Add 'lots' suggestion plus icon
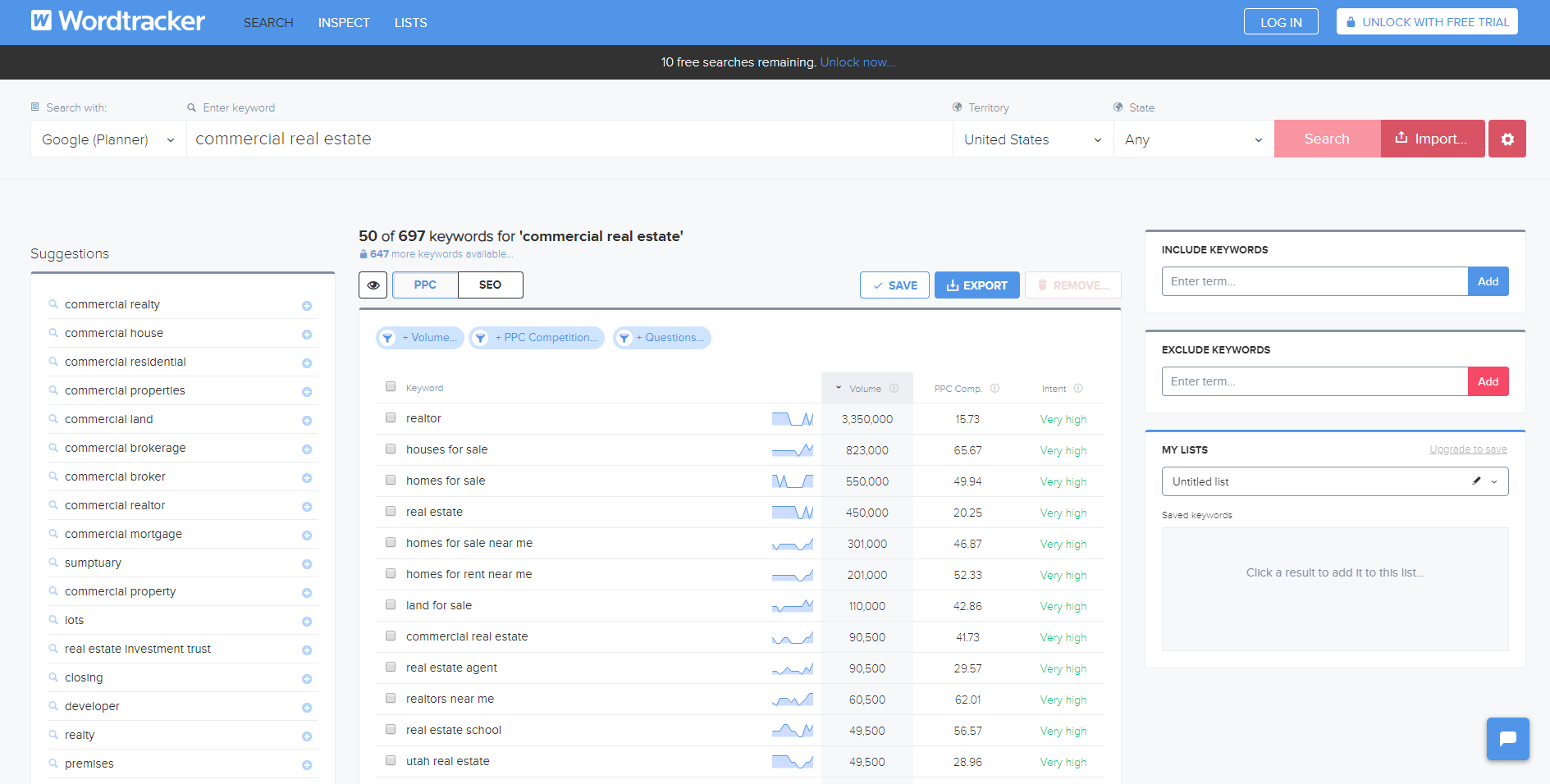This screenshot has width=1550, height=784. pyautogui.click(x=307, y=622)
